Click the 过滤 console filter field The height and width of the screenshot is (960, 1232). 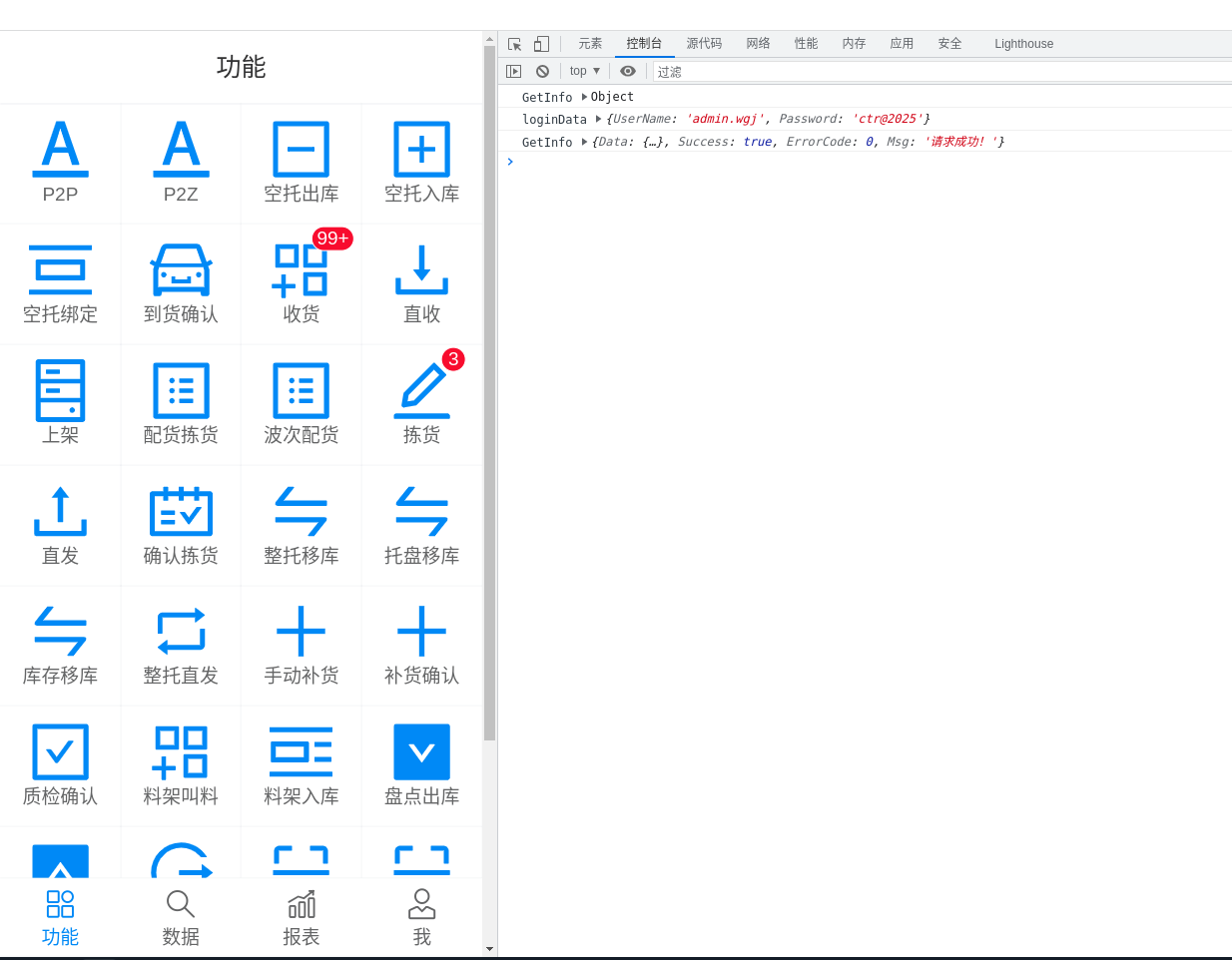point(941,72)
